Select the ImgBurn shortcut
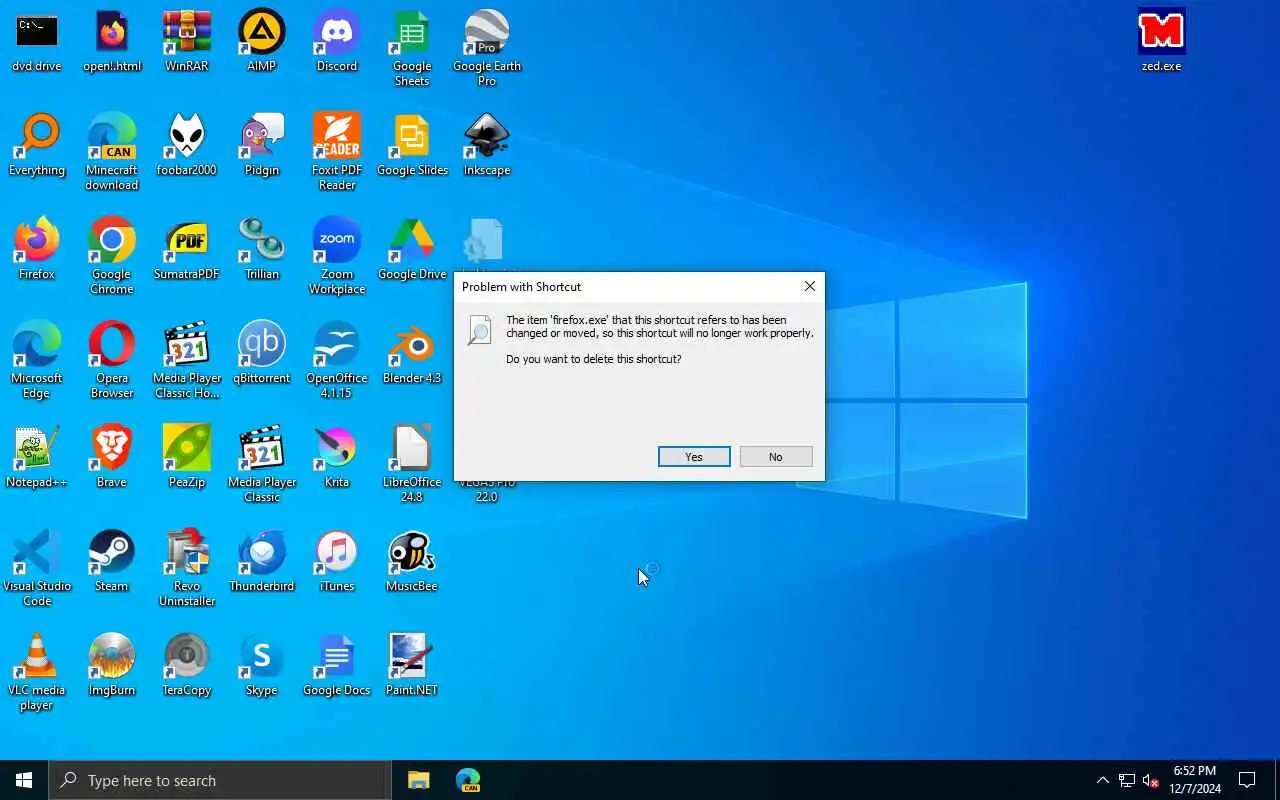This screenshot has width=1280, height=800. coord(112,666)
